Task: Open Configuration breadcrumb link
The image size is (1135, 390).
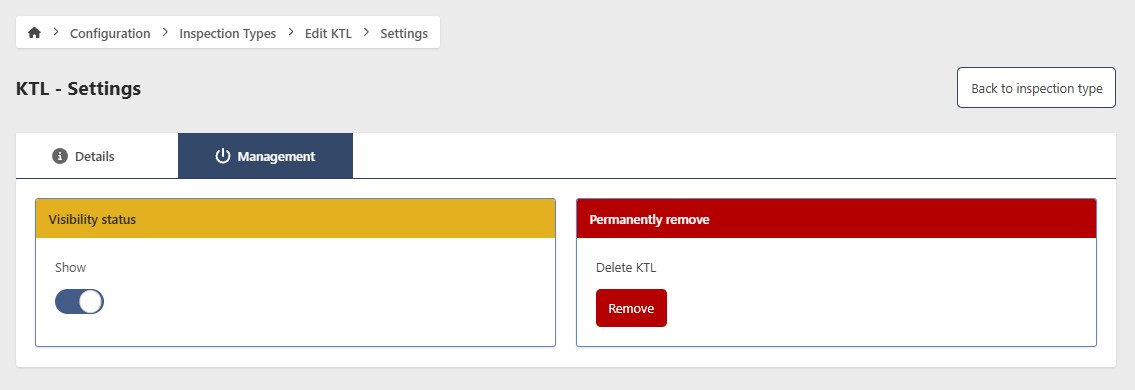Action: 110,33
